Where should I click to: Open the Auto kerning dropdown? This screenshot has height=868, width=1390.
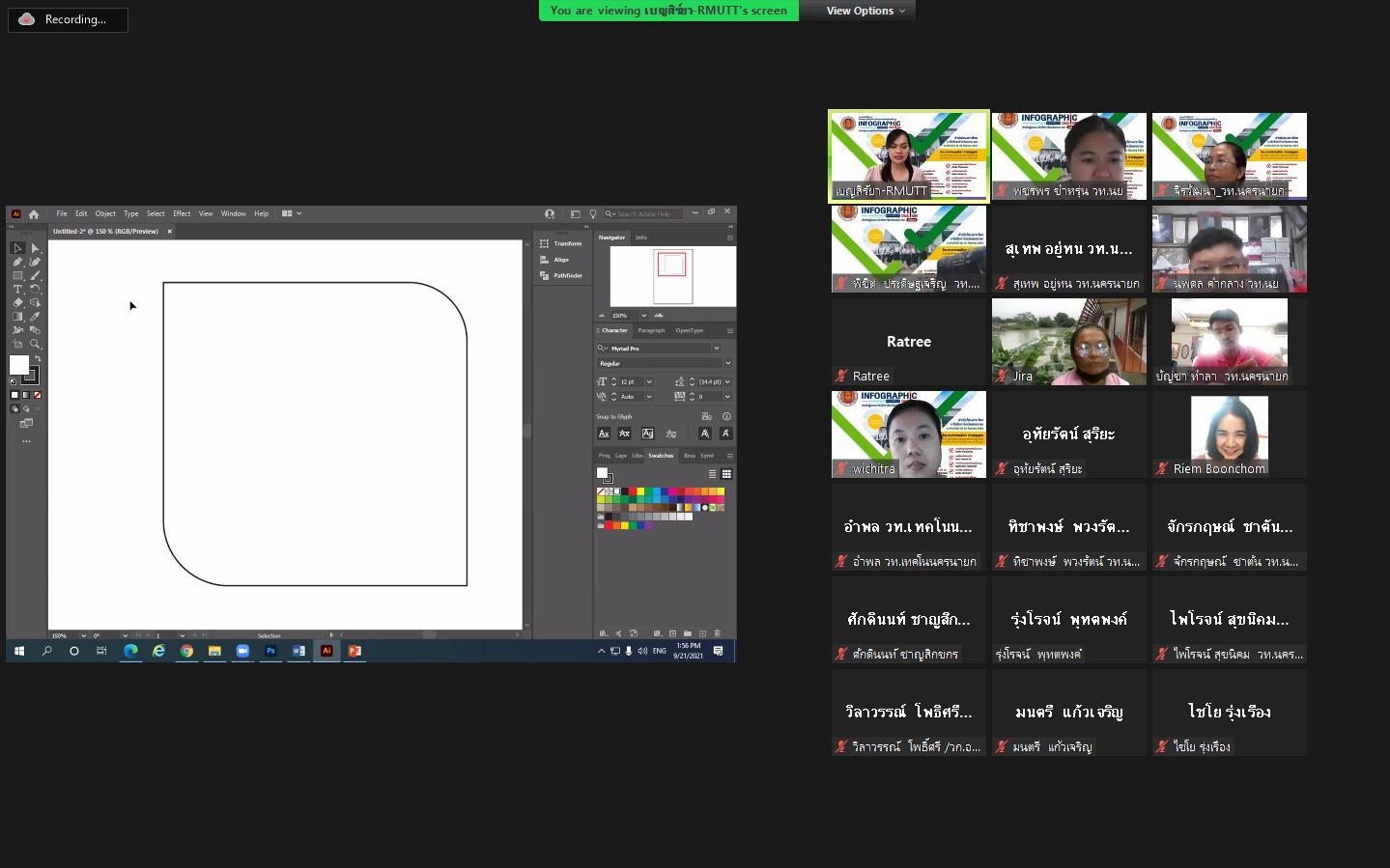point(649,397)
